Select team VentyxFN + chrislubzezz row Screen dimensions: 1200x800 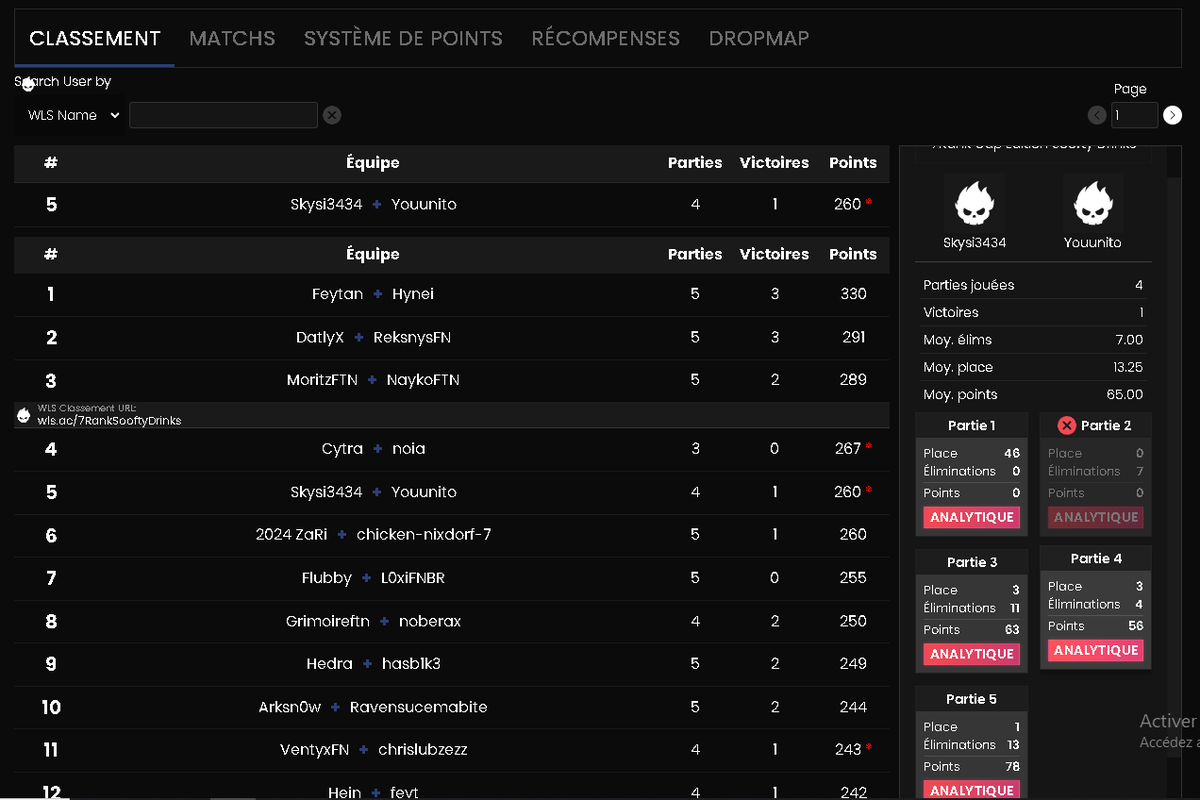(452, 750)
